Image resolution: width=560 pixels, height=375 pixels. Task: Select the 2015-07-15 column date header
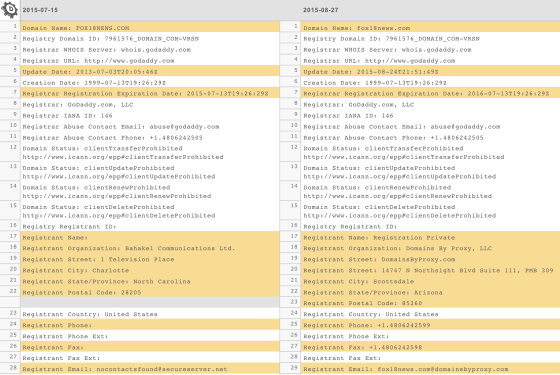(40, 10)
